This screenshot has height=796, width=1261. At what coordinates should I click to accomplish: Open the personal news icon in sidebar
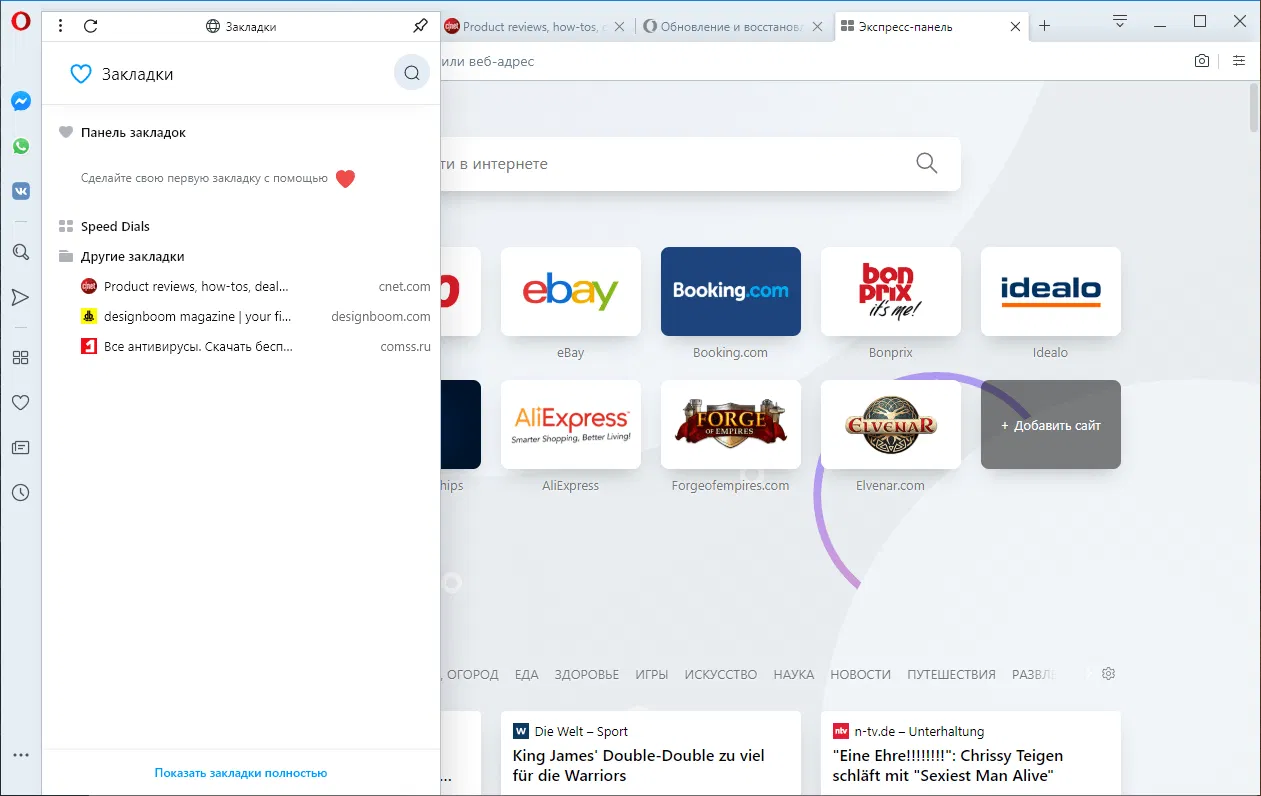tap(20, 448)
